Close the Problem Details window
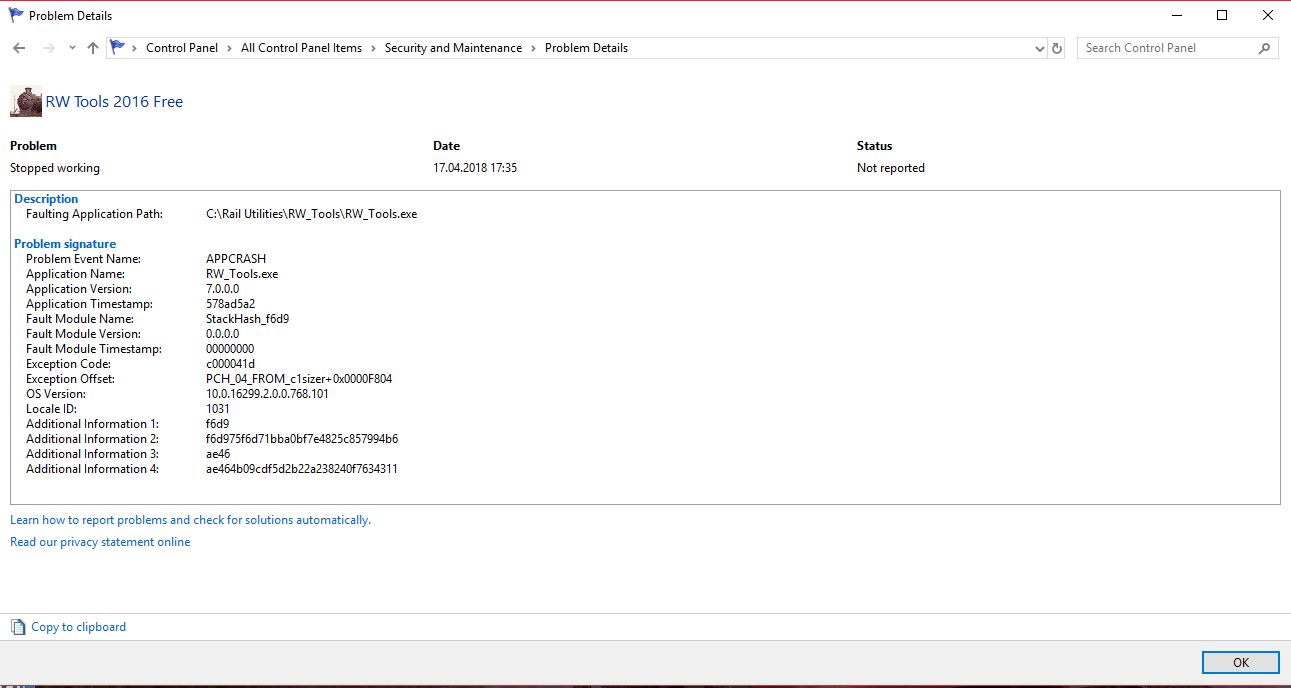The width and height of the screenshot is (1291, 688). click(x=1268, y=16)
